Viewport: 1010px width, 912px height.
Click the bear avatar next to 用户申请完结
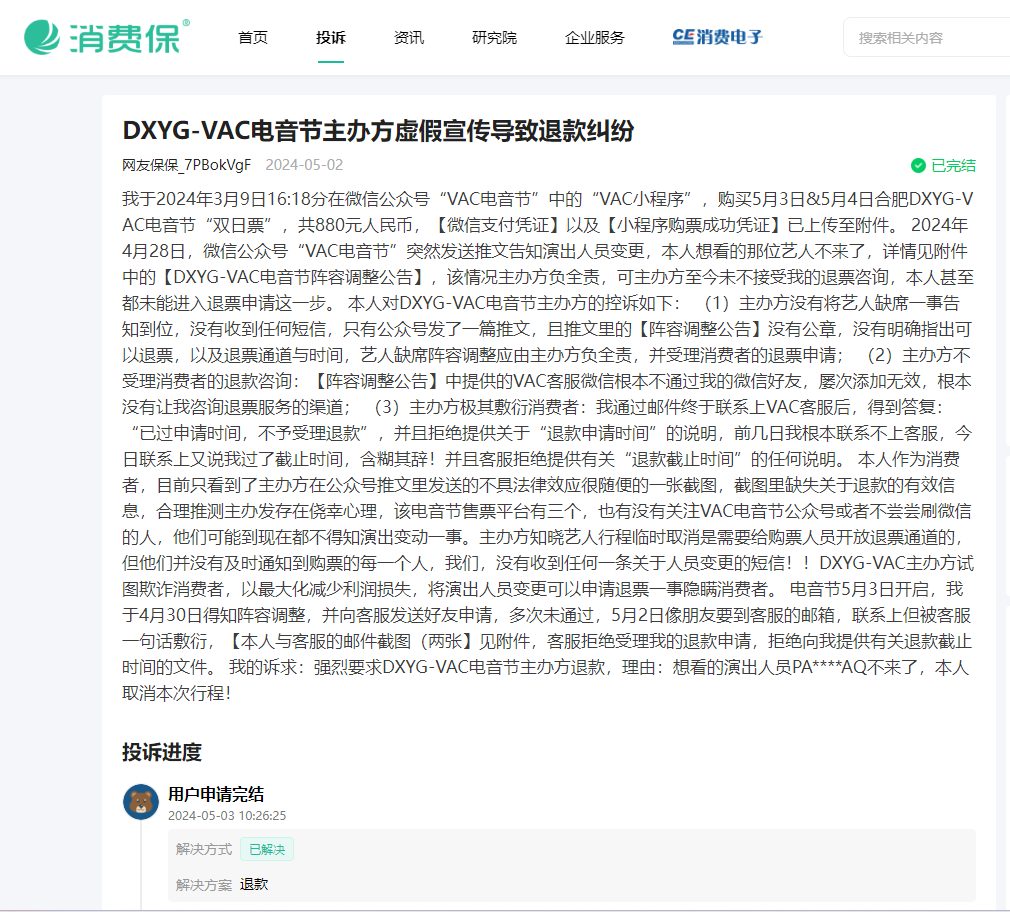click(x=141, y=802)
